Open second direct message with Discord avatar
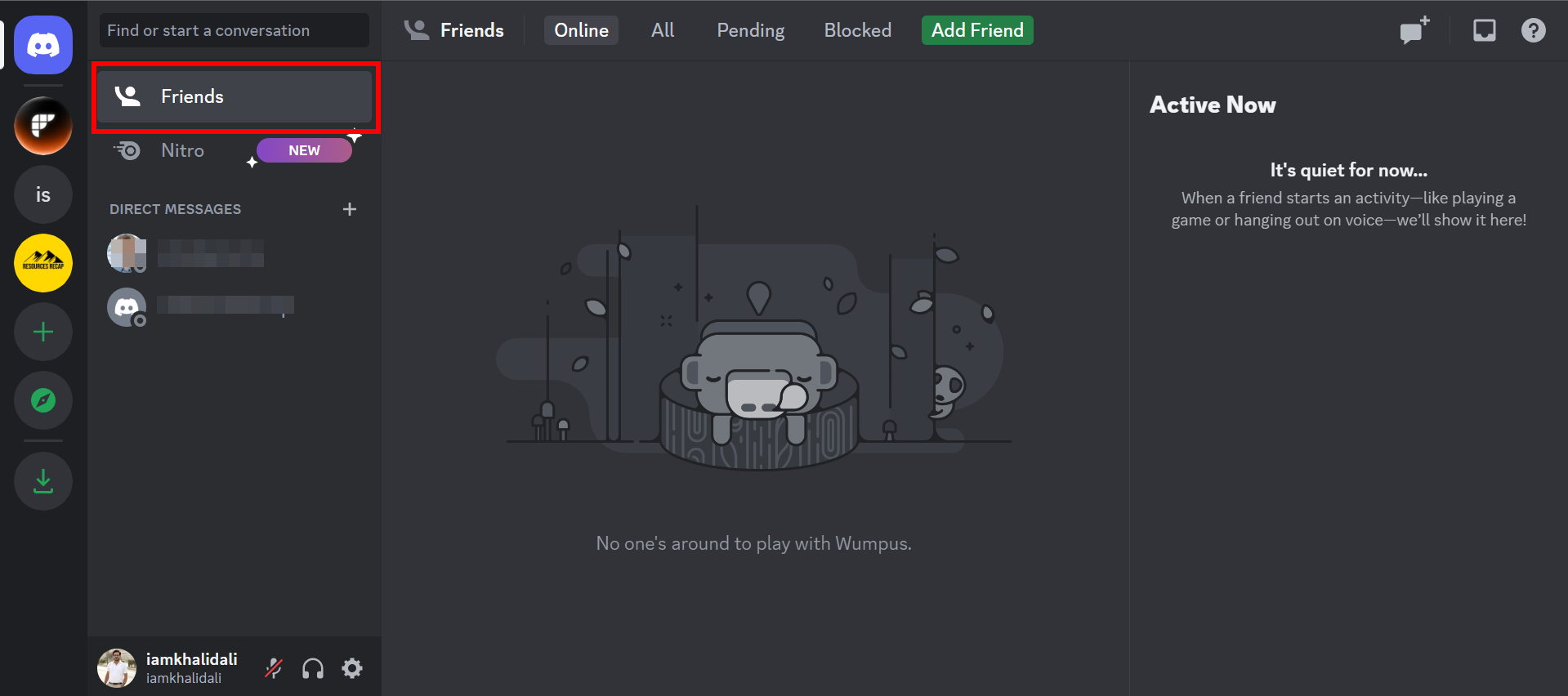 (x=235, y=307)
